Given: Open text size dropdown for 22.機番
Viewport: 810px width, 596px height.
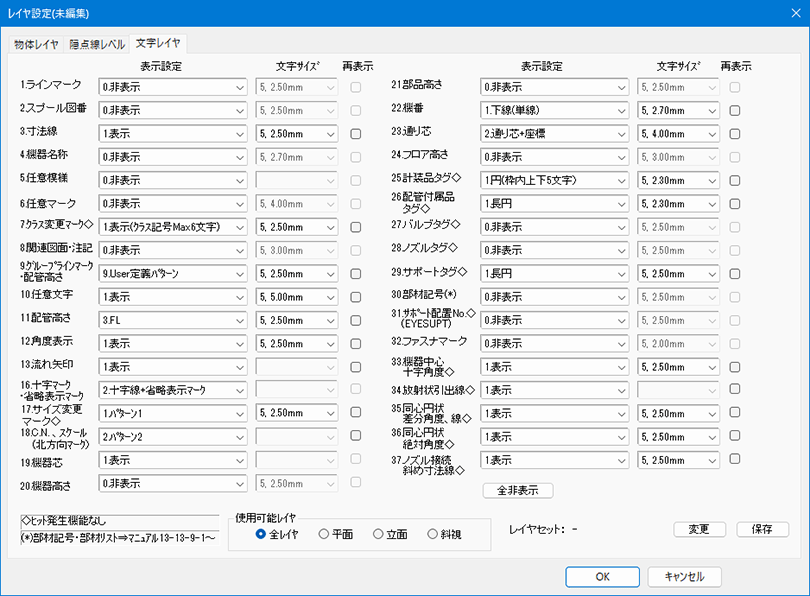Looking at the screenshot, I should pos(678,110).
